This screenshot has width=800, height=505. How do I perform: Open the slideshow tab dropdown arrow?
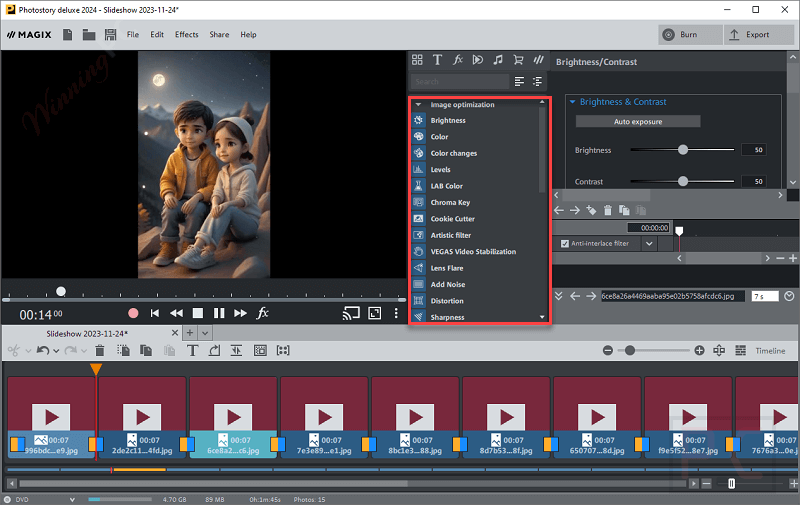pyautogui.click(x=205, y=333)
